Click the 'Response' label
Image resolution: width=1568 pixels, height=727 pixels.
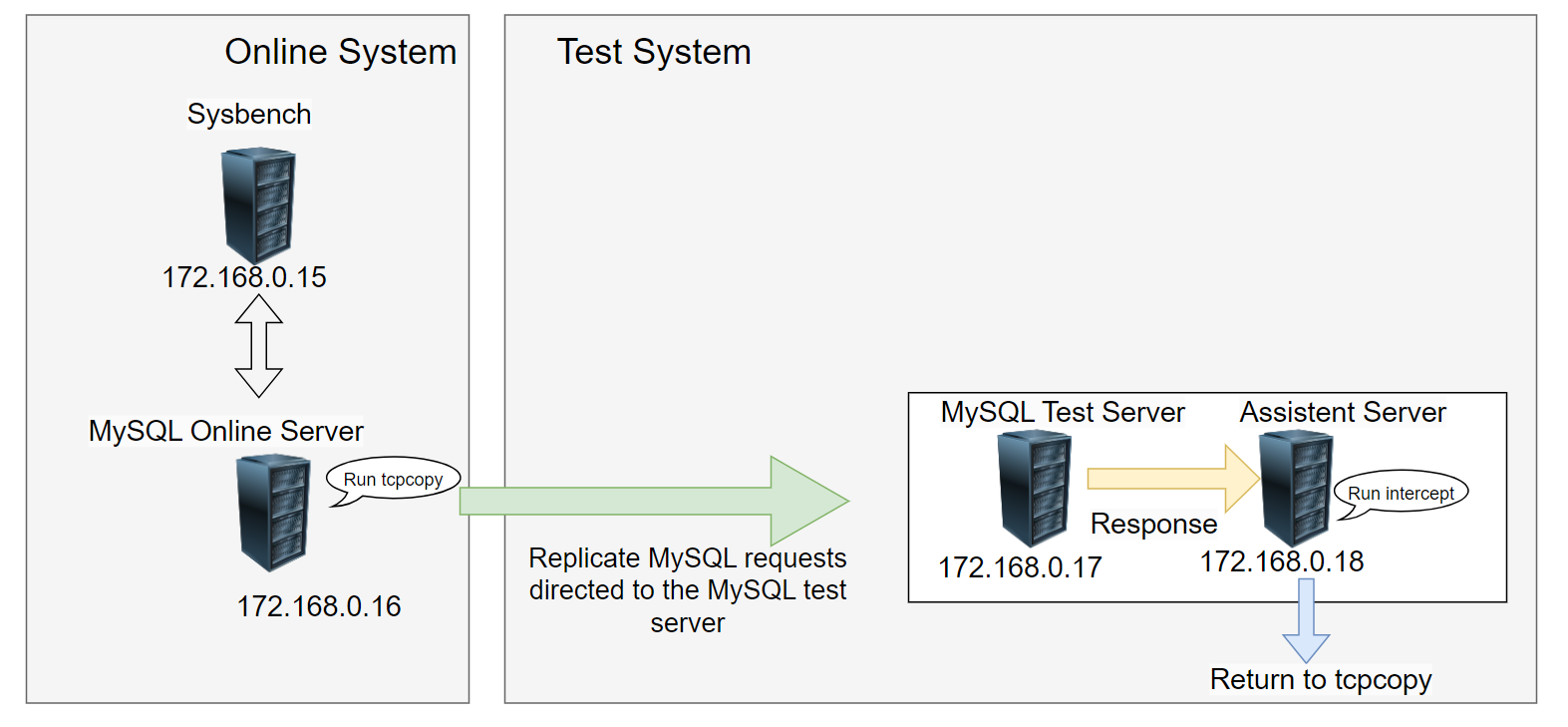point(1154,525)
